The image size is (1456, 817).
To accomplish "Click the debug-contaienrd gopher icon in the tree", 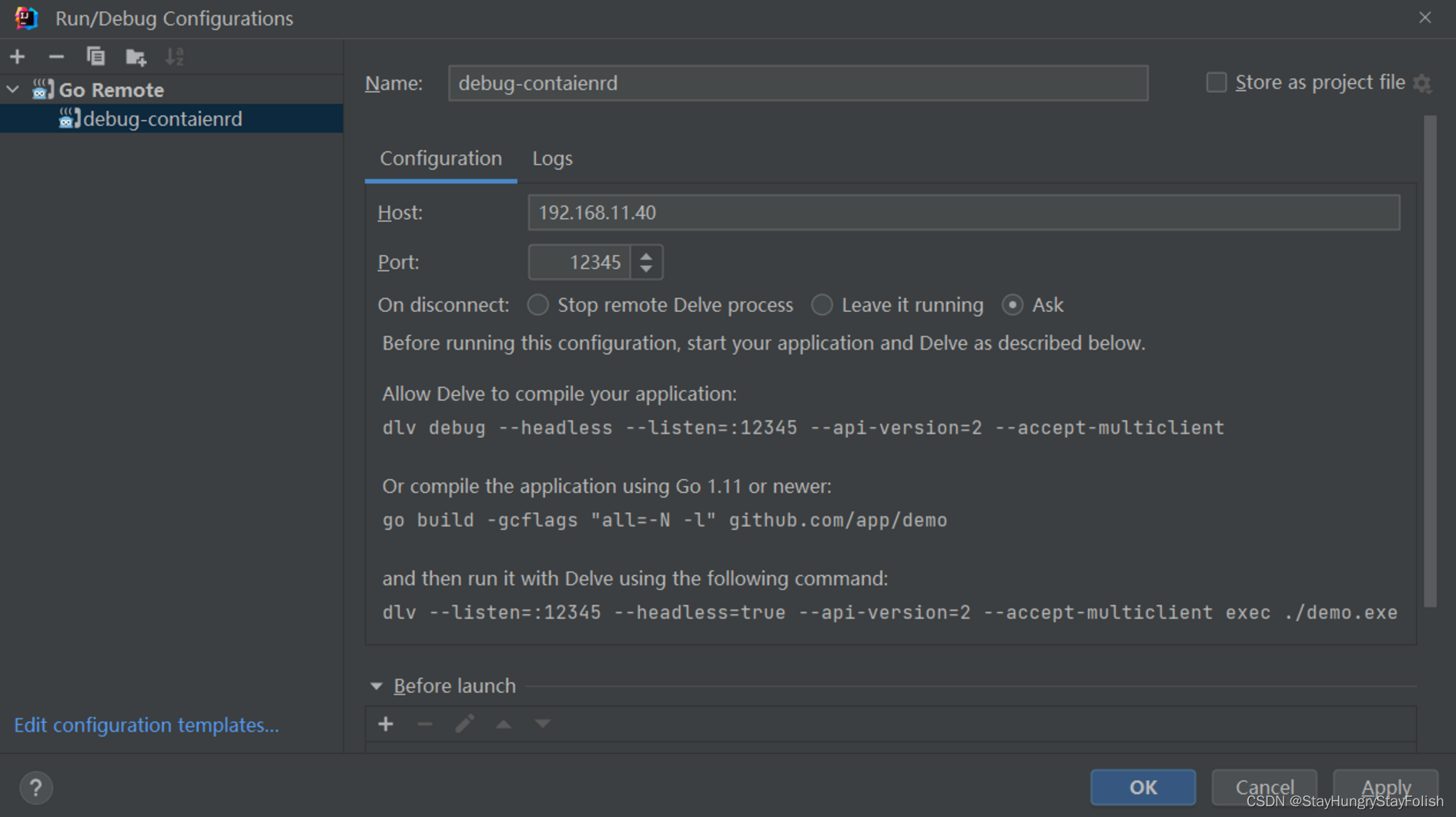I will coord(69,118).
